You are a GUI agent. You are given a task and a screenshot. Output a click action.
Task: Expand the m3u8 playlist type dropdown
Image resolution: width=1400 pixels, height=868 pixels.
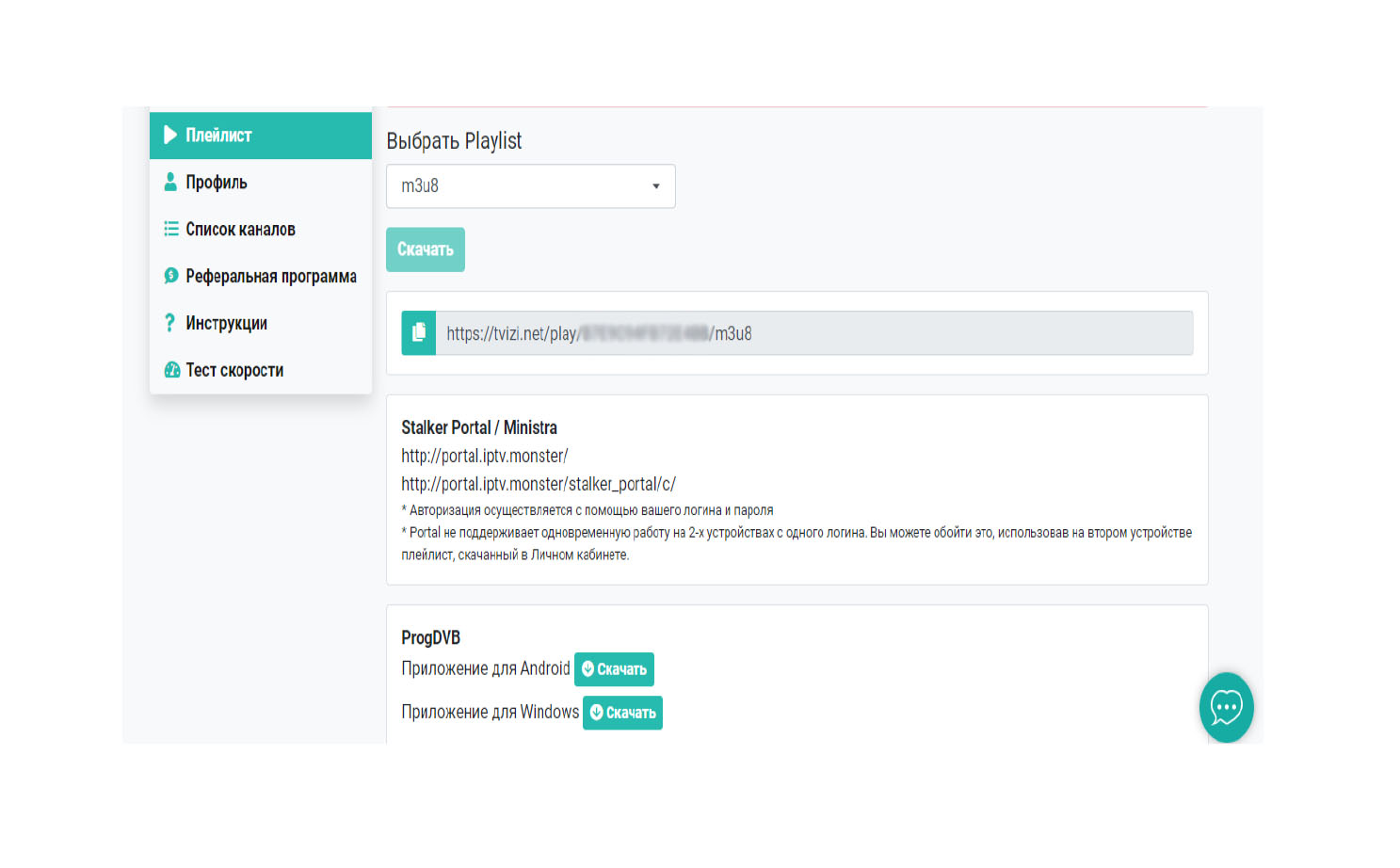(x=531, y=186)
